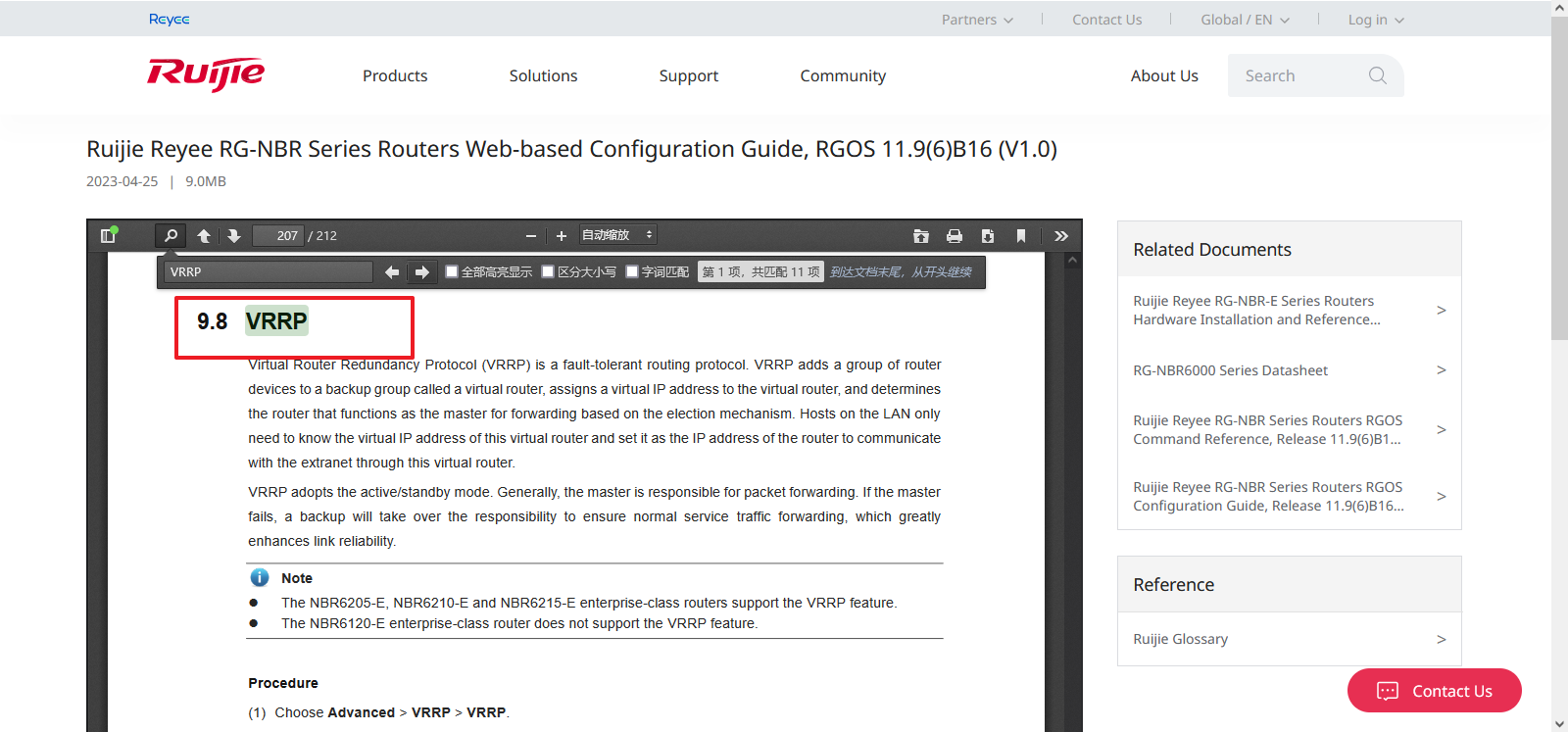The width and height of the screenshot is (1568, 732).
Task: Expand the Partners dropdown
Action: pos(977,20)
